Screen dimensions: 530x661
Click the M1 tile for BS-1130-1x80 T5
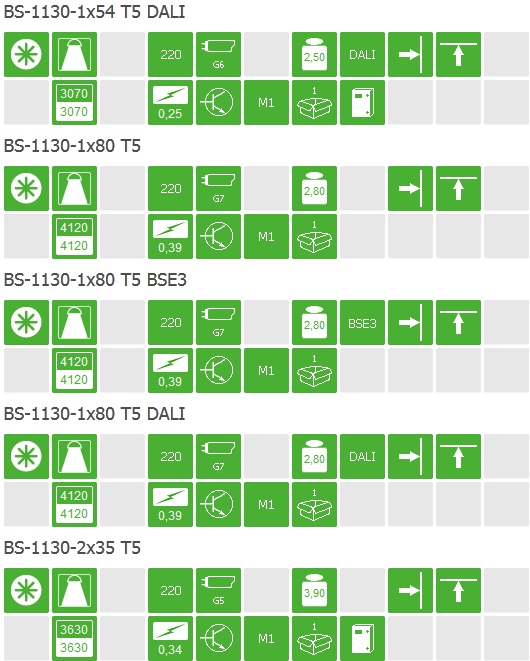tap(266, 236)
